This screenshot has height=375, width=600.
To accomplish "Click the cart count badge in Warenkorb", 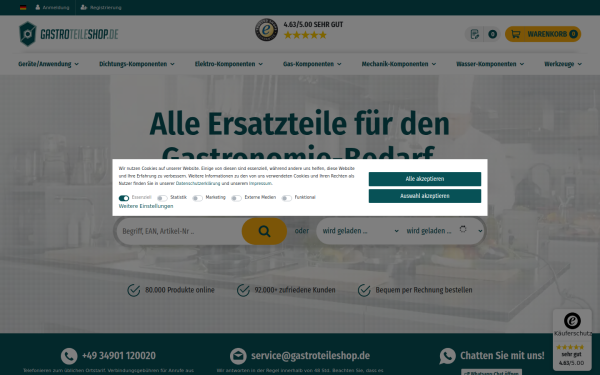I will pyautogui.click(x=573, y=34).
